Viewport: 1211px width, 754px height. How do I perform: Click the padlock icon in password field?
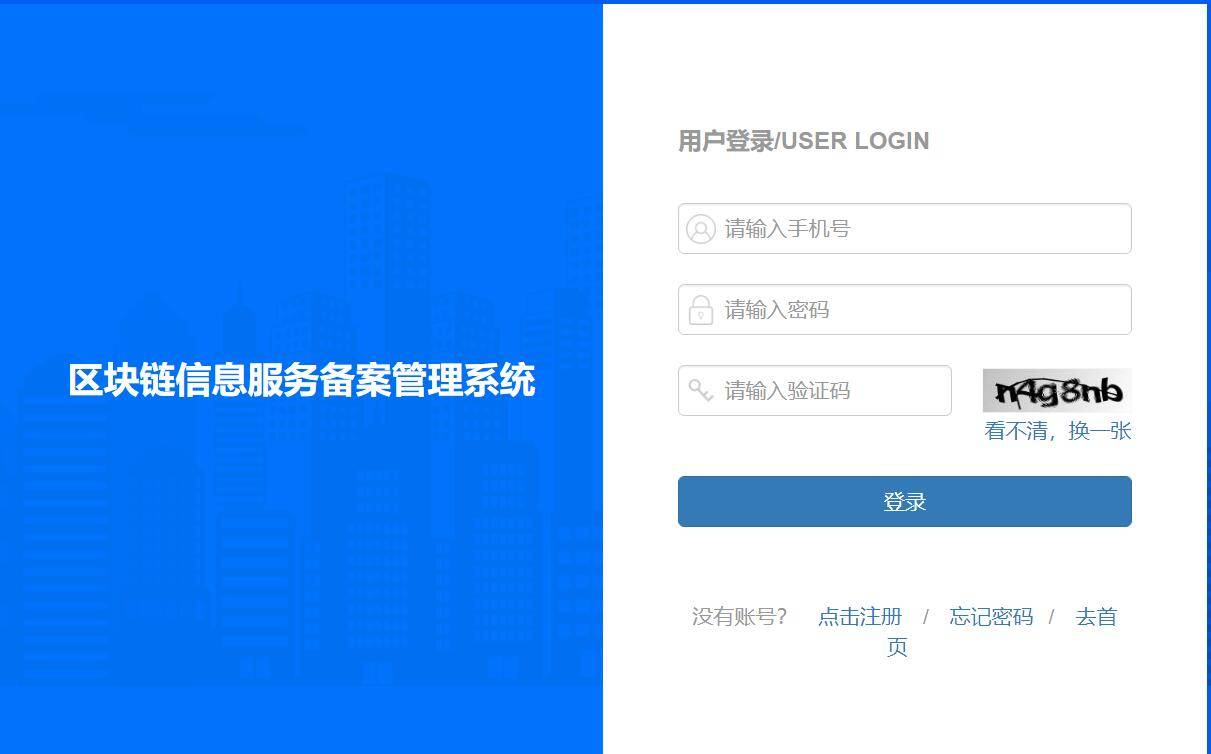[700, 309]
